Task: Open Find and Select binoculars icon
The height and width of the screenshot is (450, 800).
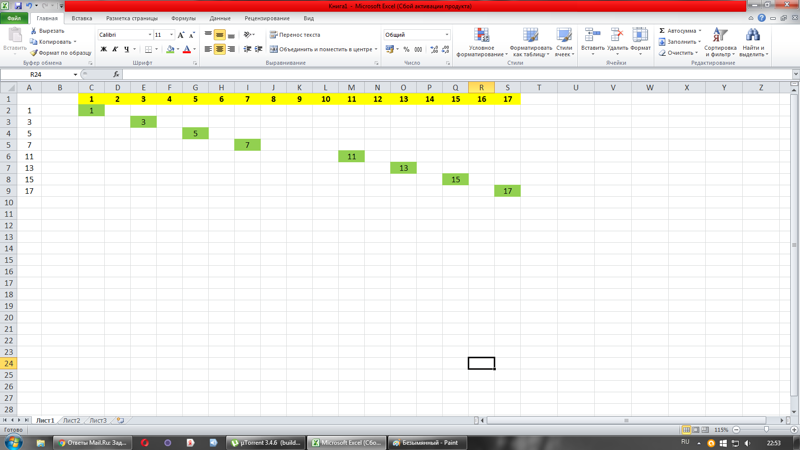Action: click(752, 36)
